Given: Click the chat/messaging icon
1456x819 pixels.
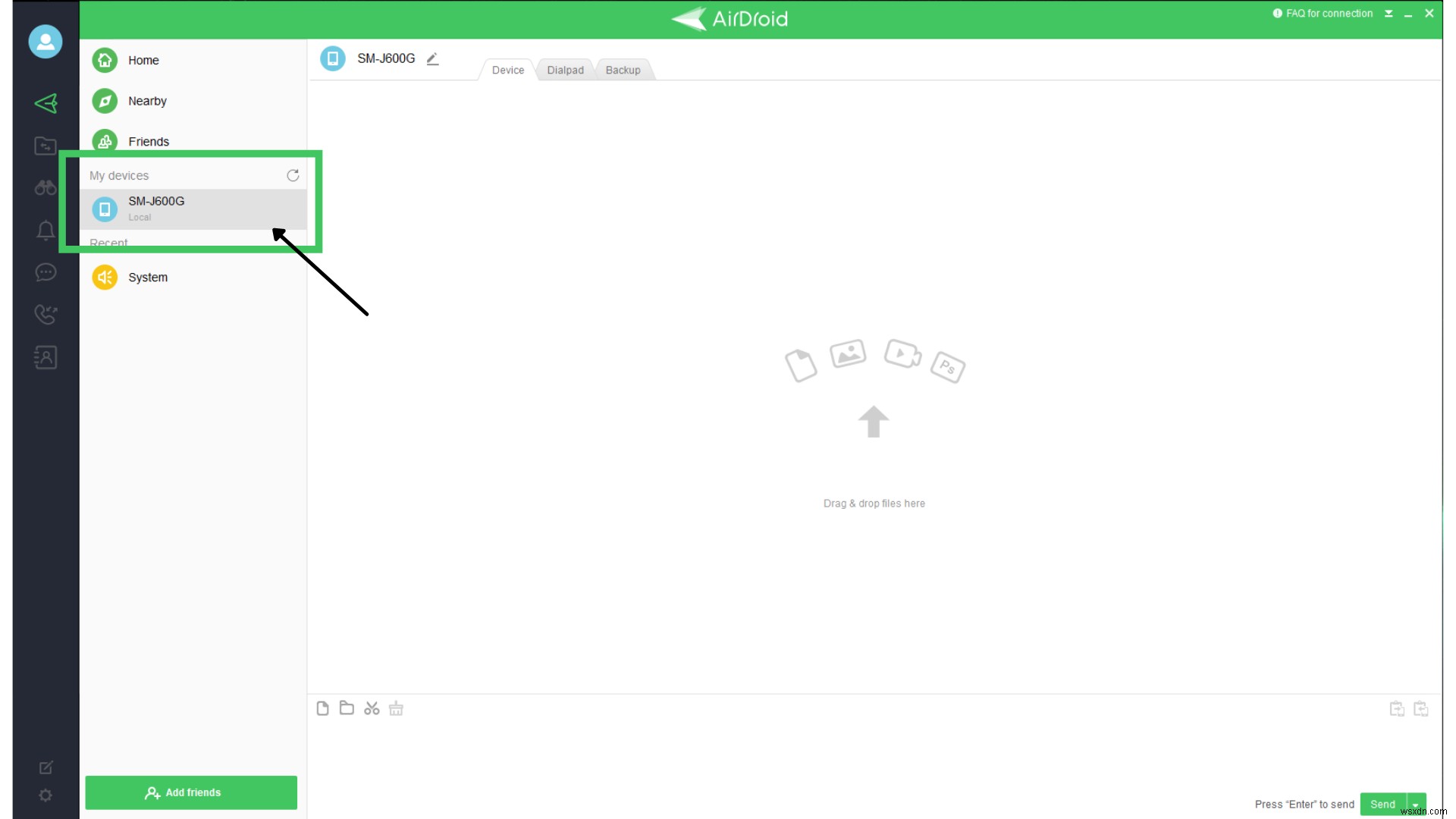Looking at the screenshot, I should coord(45,271).
